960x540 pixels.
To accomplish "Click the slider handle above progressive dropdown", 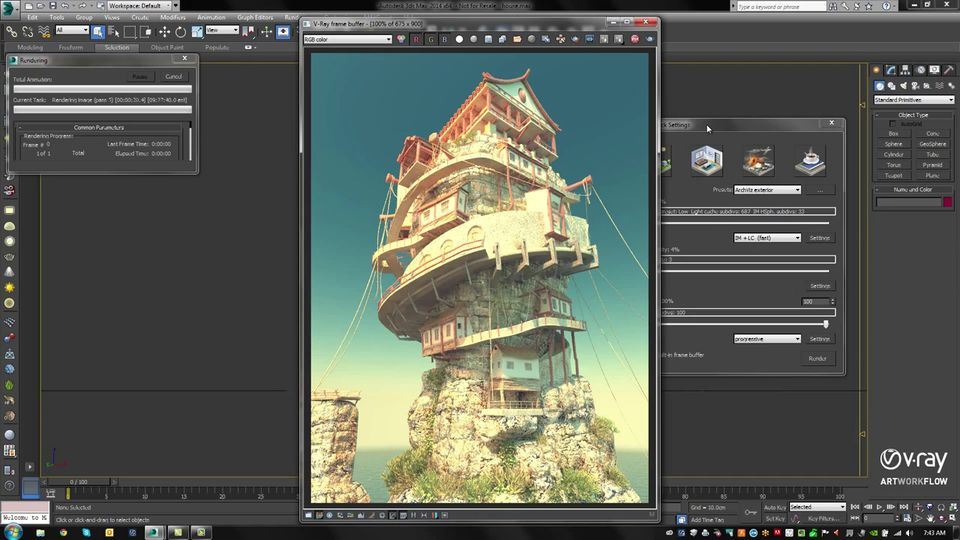I will pyautogui.click(x=826, y=324).
